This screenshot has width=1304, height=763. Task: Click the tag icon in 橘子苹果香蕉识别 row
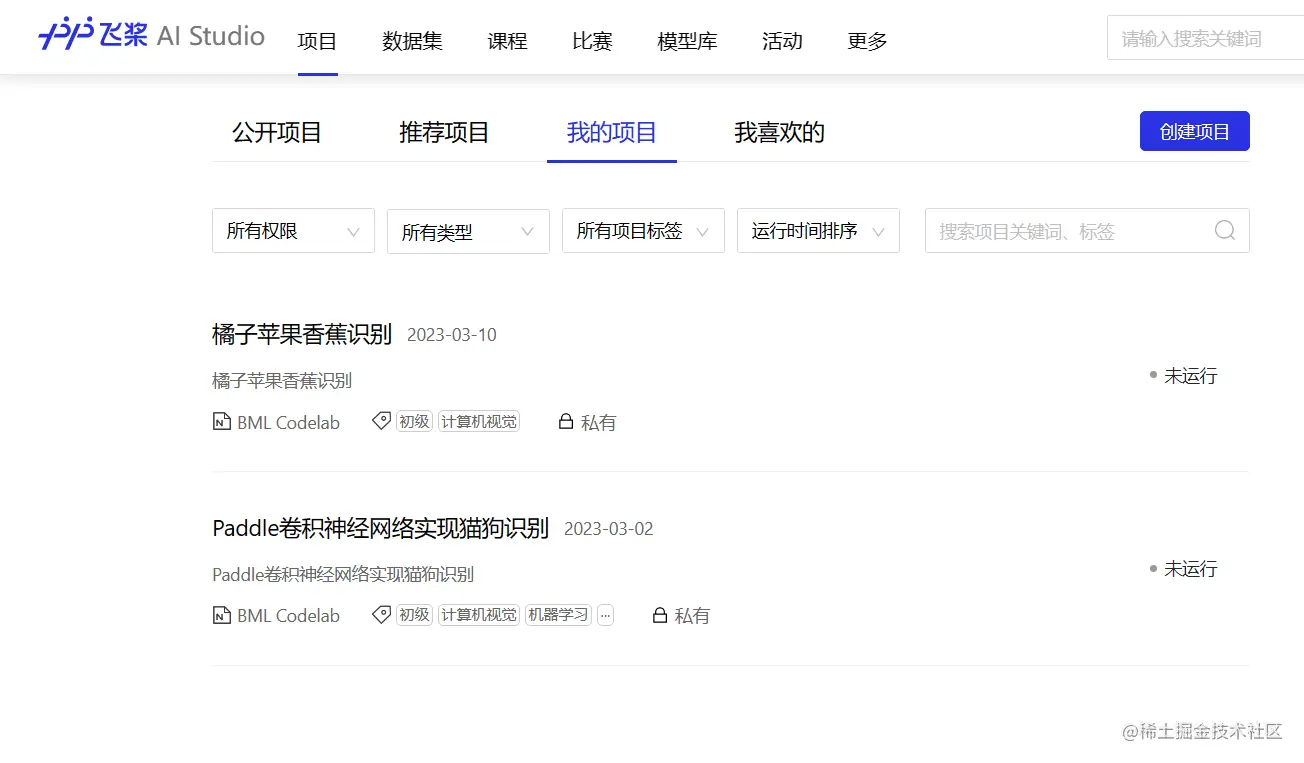coord(381,421)
